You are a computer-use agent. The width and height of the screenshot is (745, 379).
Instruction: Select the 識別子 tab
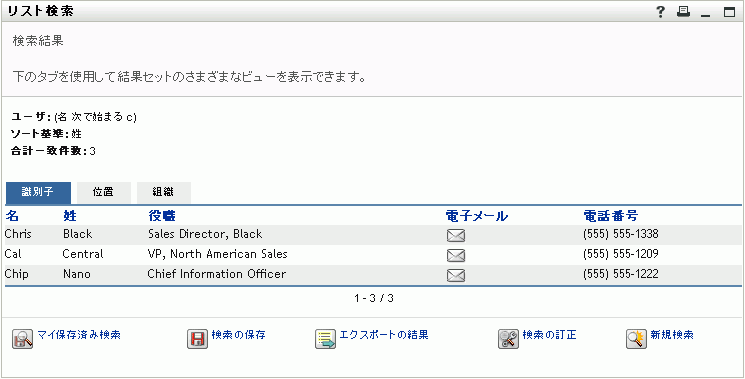38,192
